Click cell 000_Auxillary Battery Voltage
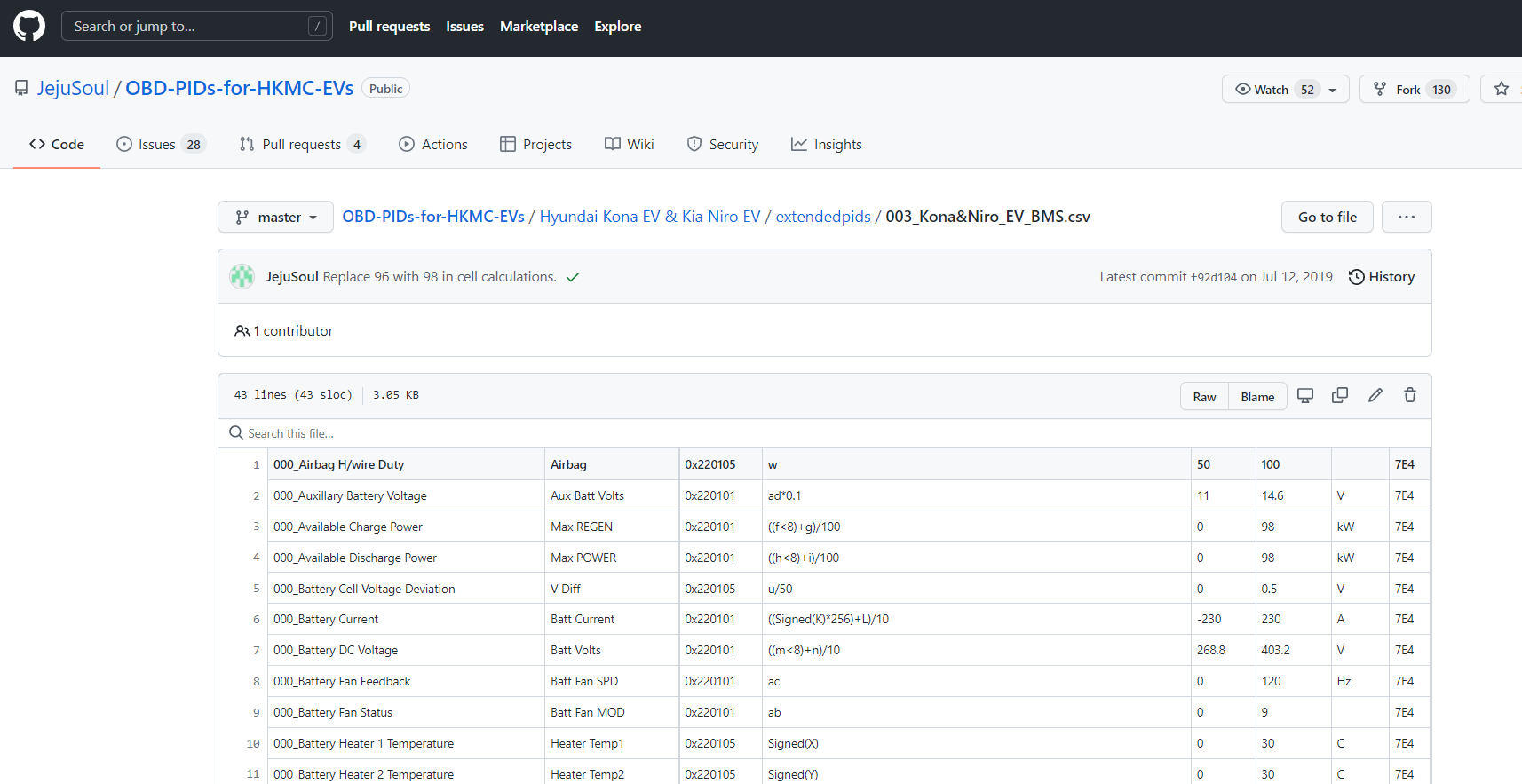Viewport: 1522px width, 784px height. pos(407,495)
